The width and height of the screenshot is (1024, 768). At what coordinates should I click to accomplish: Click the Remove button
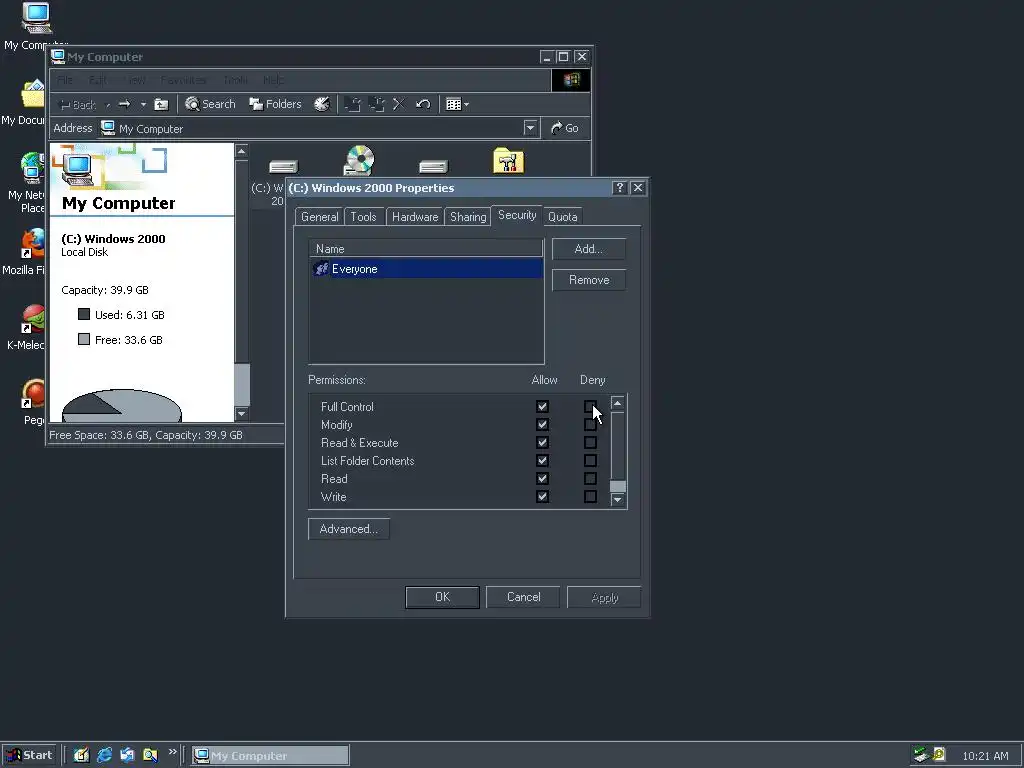pyautogui.click(x=588, y=280)
